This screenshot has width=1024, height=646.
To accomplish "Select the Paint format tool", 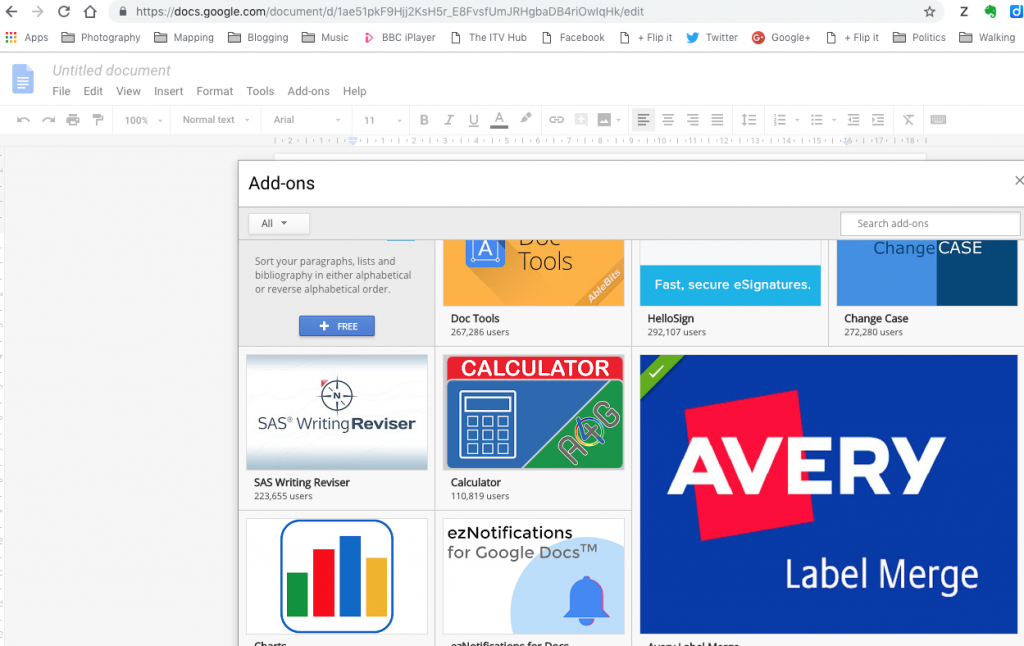I will pos(98,120).
